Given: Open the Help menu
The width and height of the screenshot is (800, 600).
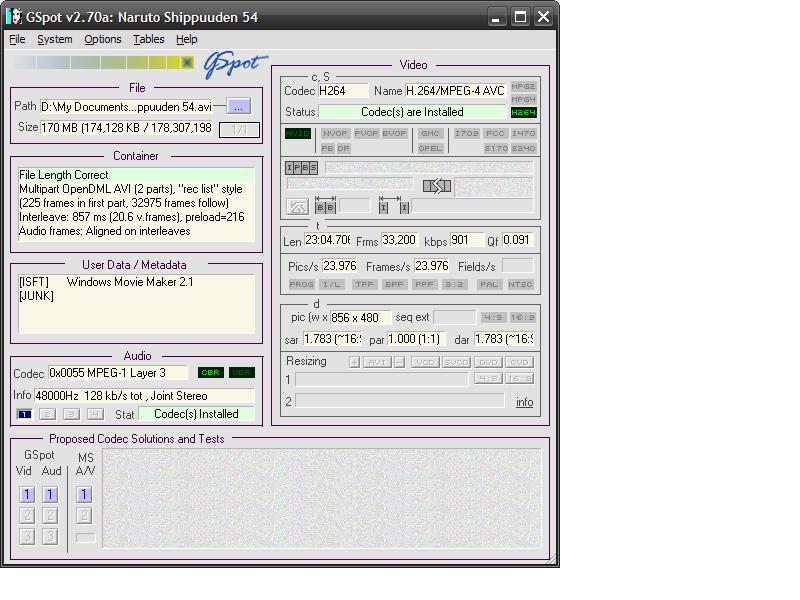Looking at the screenshot, I should point(187,39).
